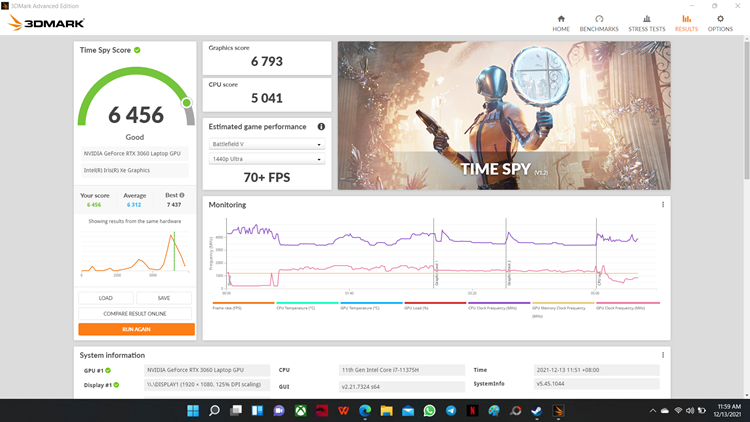Click the GPU #1 green check icon
This screenshot has width=750, height=422.
click(x=108, y=370)
